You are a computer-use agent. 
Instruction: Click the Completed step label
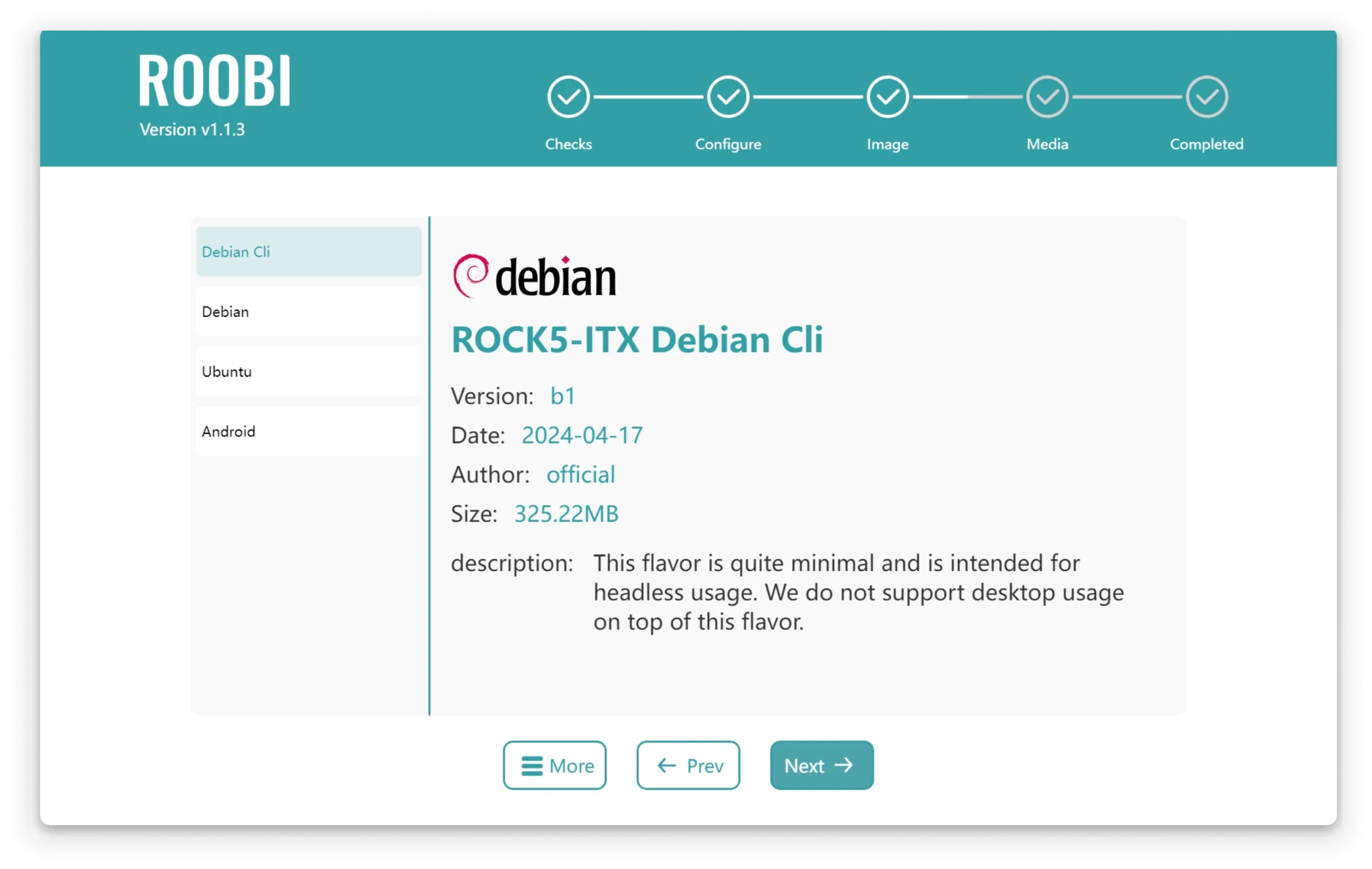click(1206, 144)
